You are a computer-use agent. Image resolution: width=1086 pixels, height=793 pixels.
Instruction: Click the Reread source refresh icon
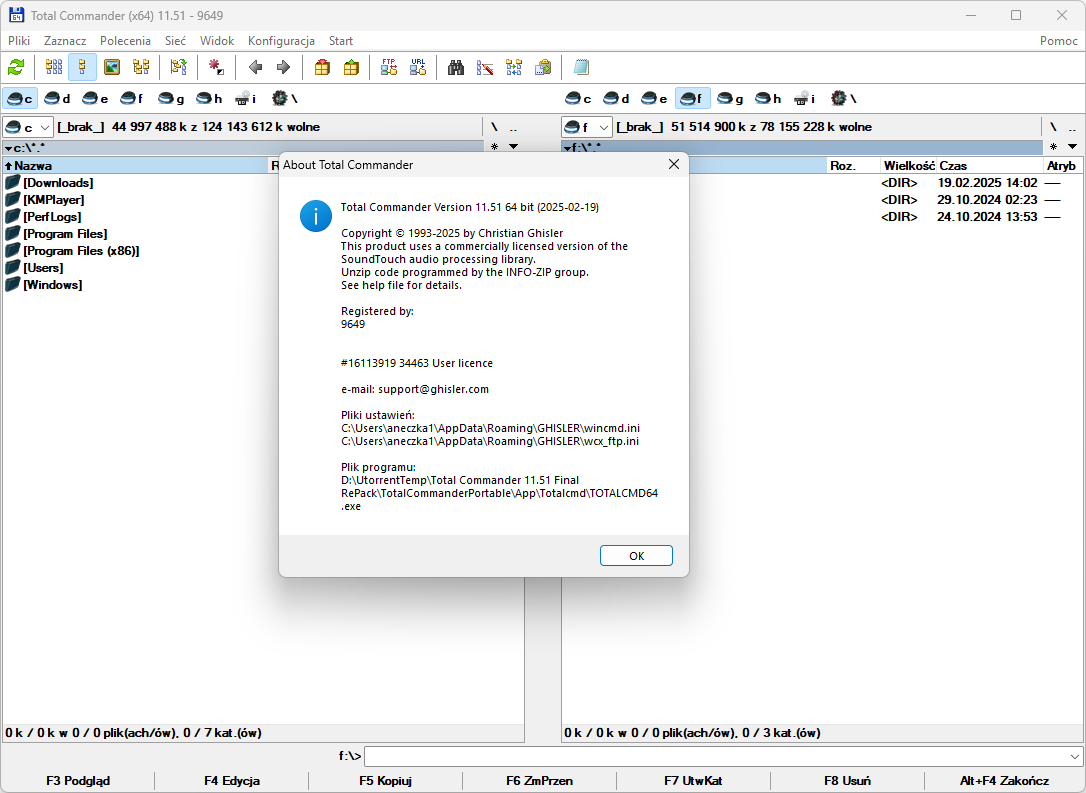[16, 67]
